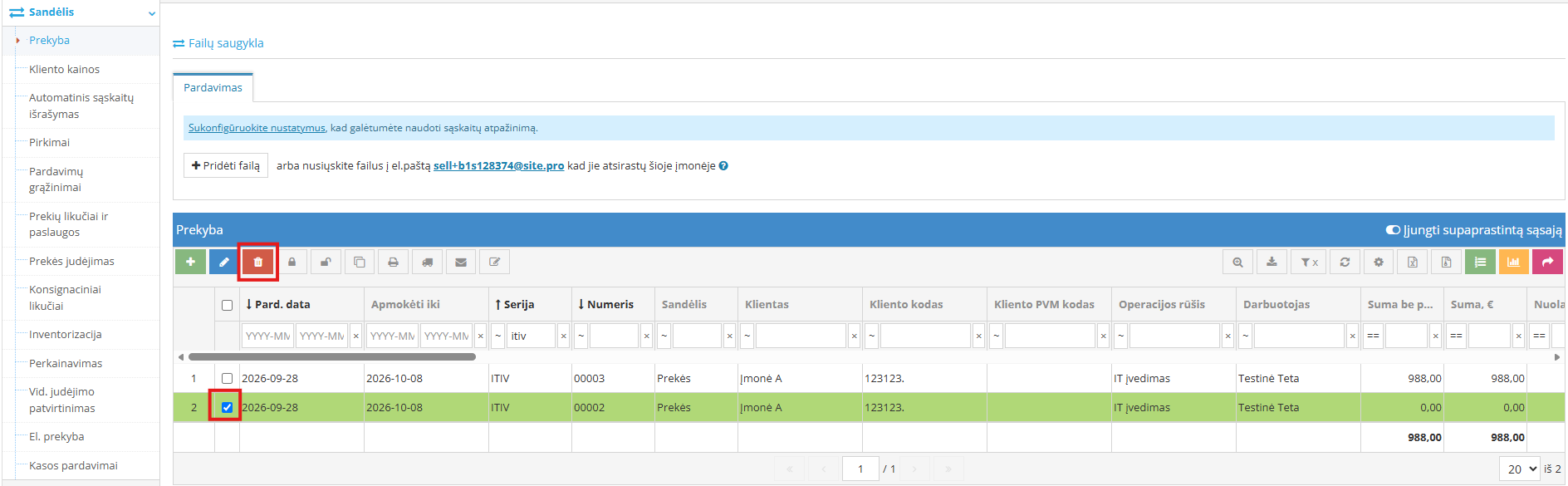The height and width of the screenshot is (486, 1568).
Task: Open Pirkimai sidebar item
Action: 49,142
